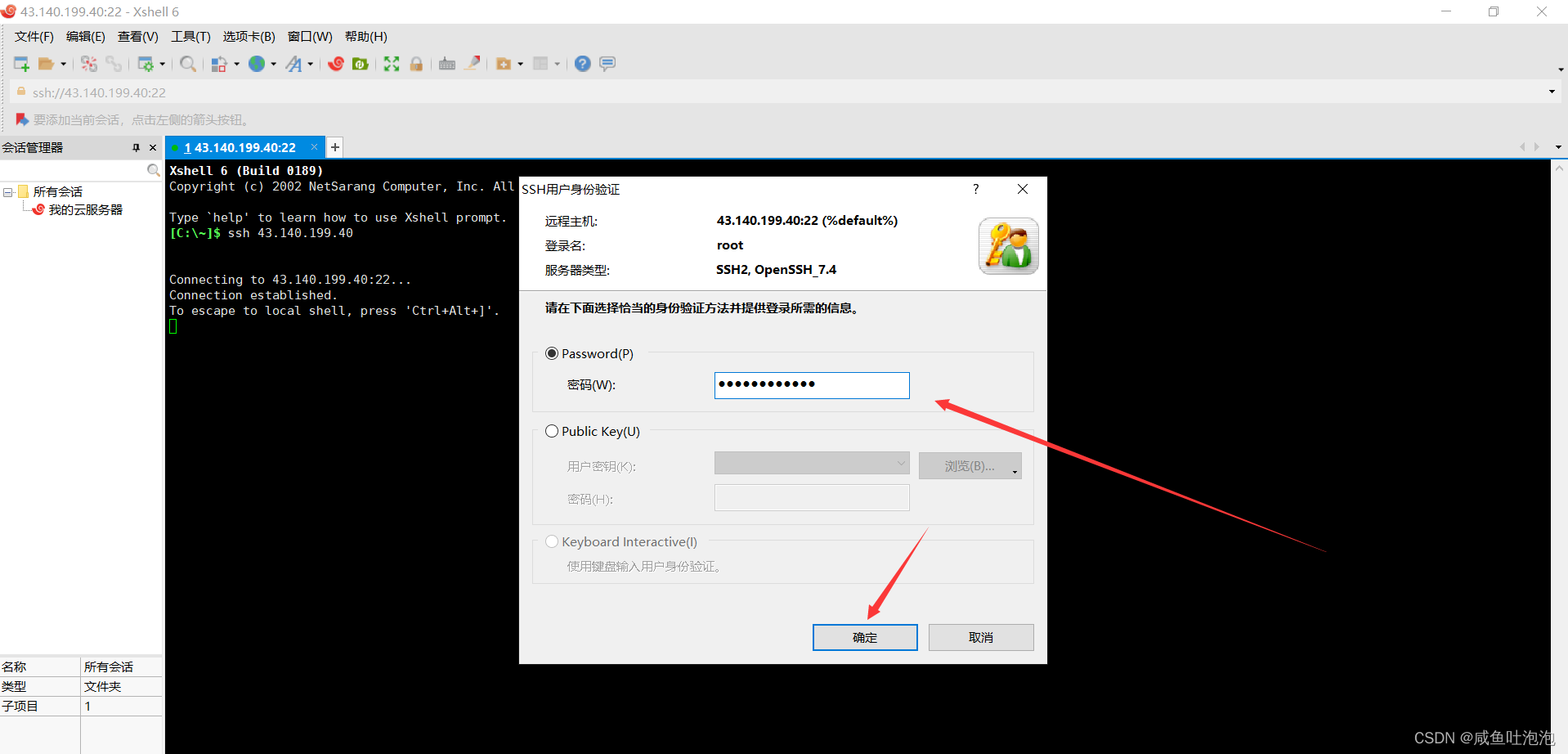This screenshot has height=754, width=1568.
Task: Click the layout grid toolbar icon
Action: 540,64
